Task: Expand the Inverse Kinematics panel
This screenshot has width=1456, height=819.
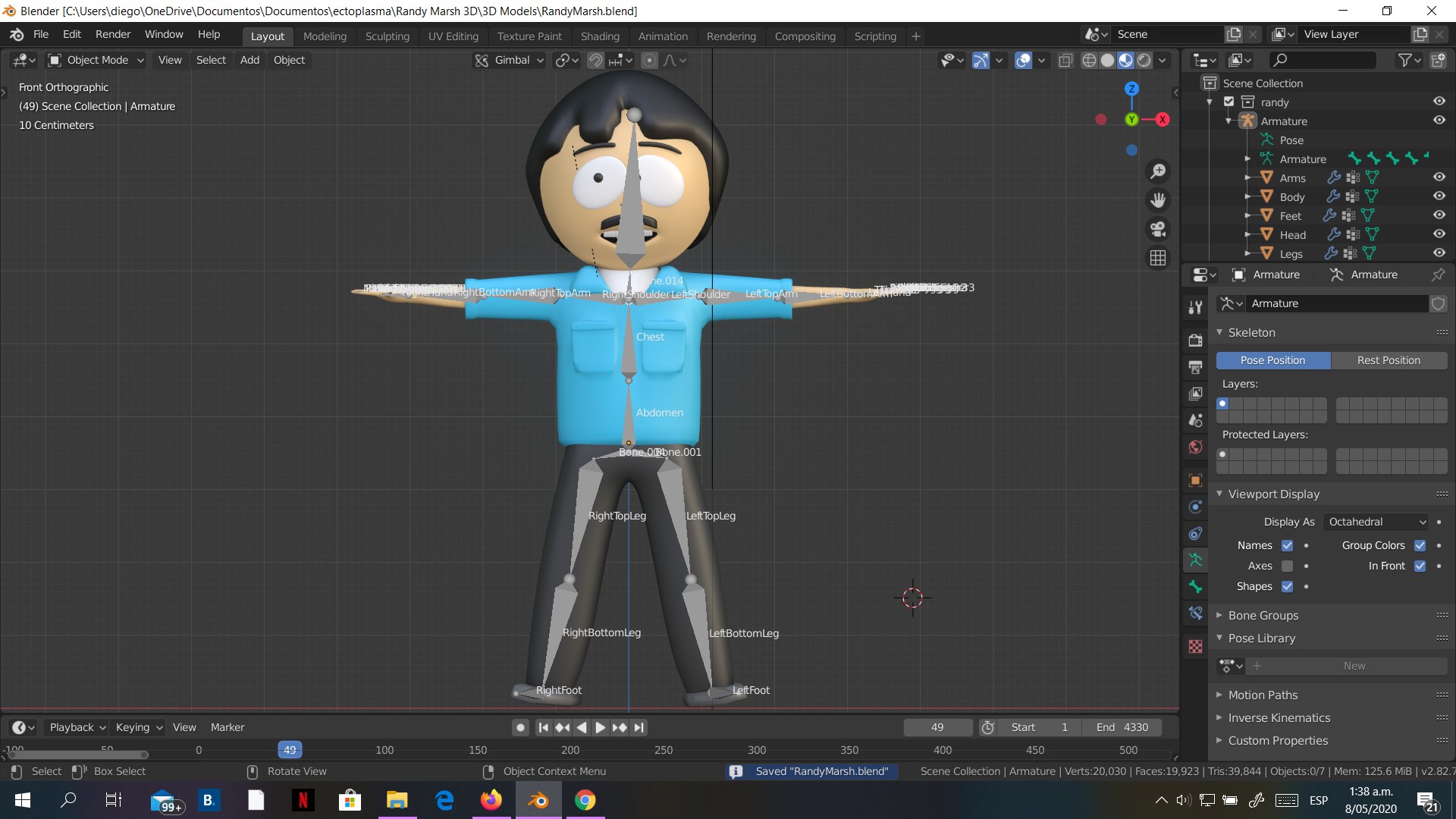Action: click(x=1279, y=717)
